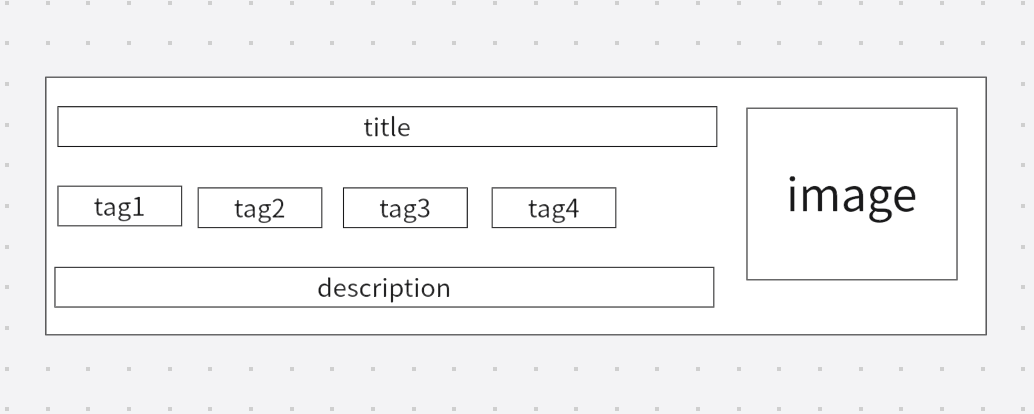The height and width of the screenshot is (414, 1034).
Task: Select the tag2 box
Action: (259, 208)
